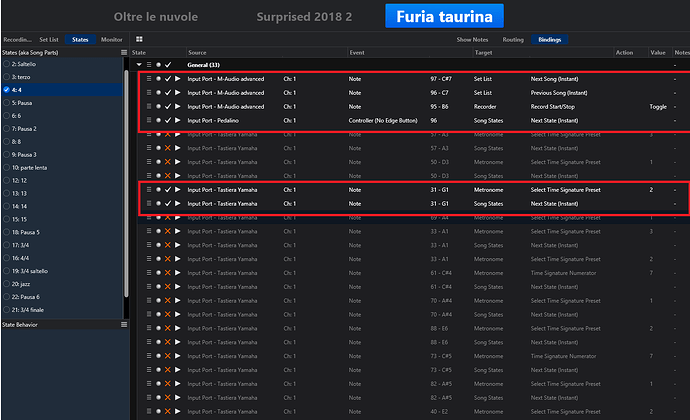Select the '10: parte lenta' state radio button
Viewport: 690px width, 420px height.
[7, 167]
